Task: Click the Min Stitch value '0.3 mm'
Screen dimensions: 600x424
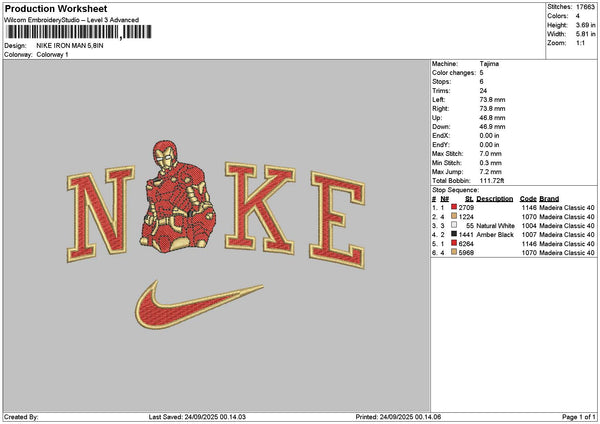Action: click(x=491, y=163)
